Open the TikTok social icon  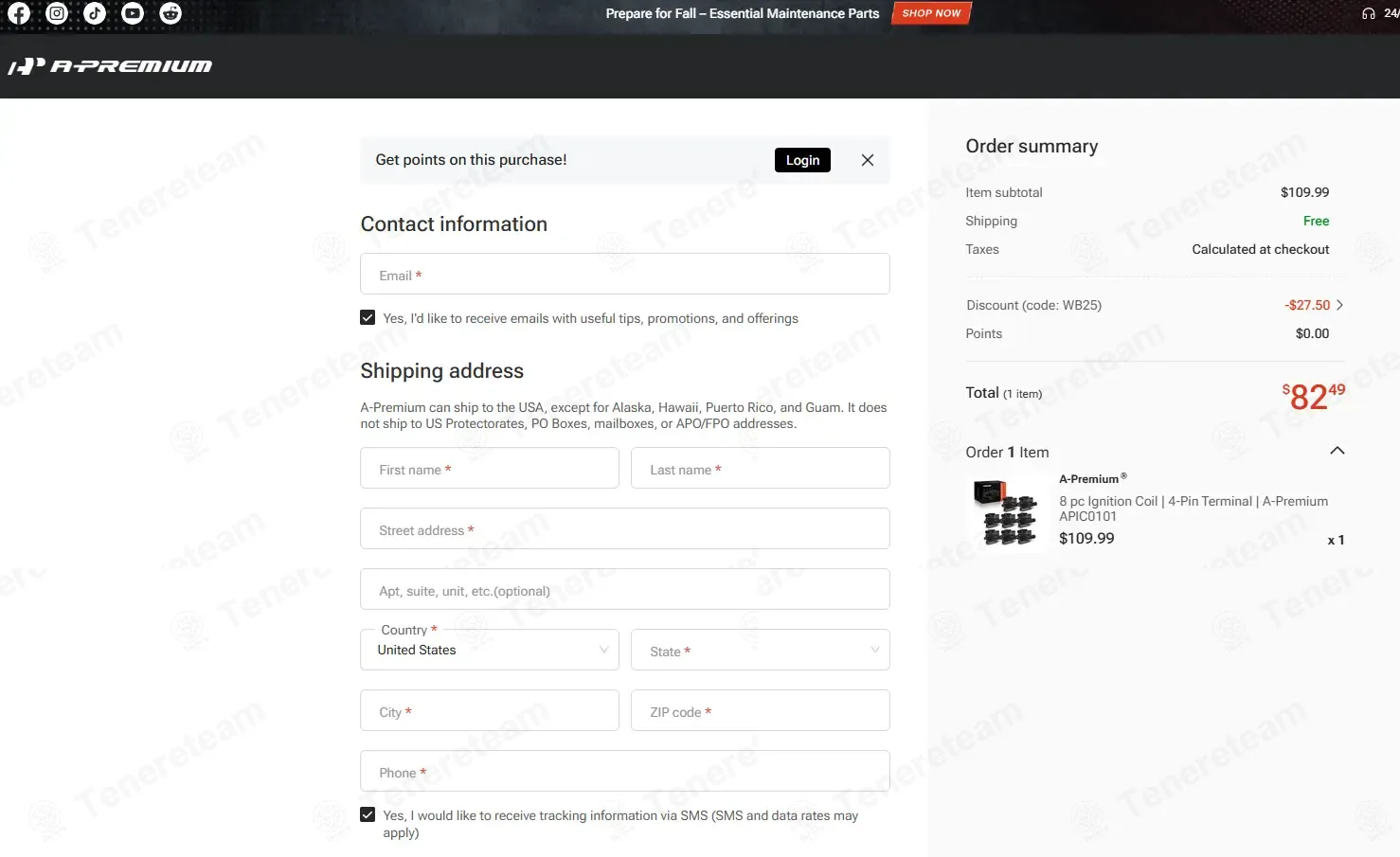[95, 13]
